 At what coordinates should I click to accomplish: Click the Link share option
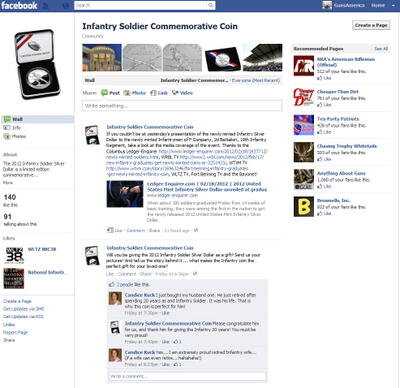point(159,93)
